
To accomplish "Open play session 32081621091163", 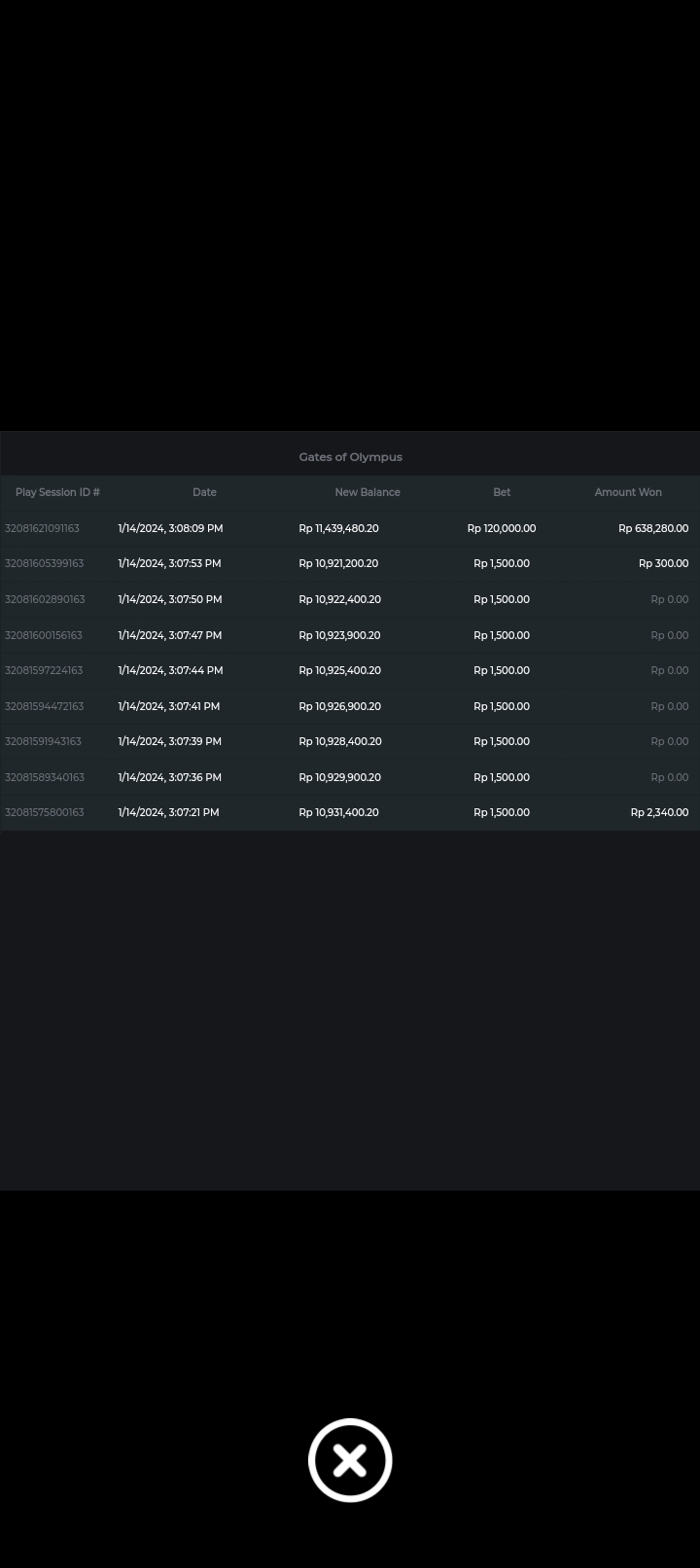I will (42, 528).
